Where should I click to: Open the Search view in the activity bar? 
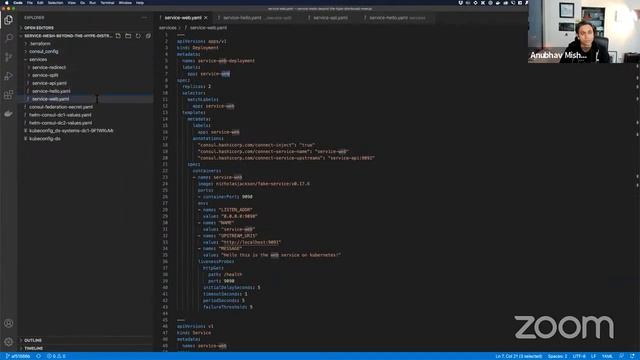point(8,38)
